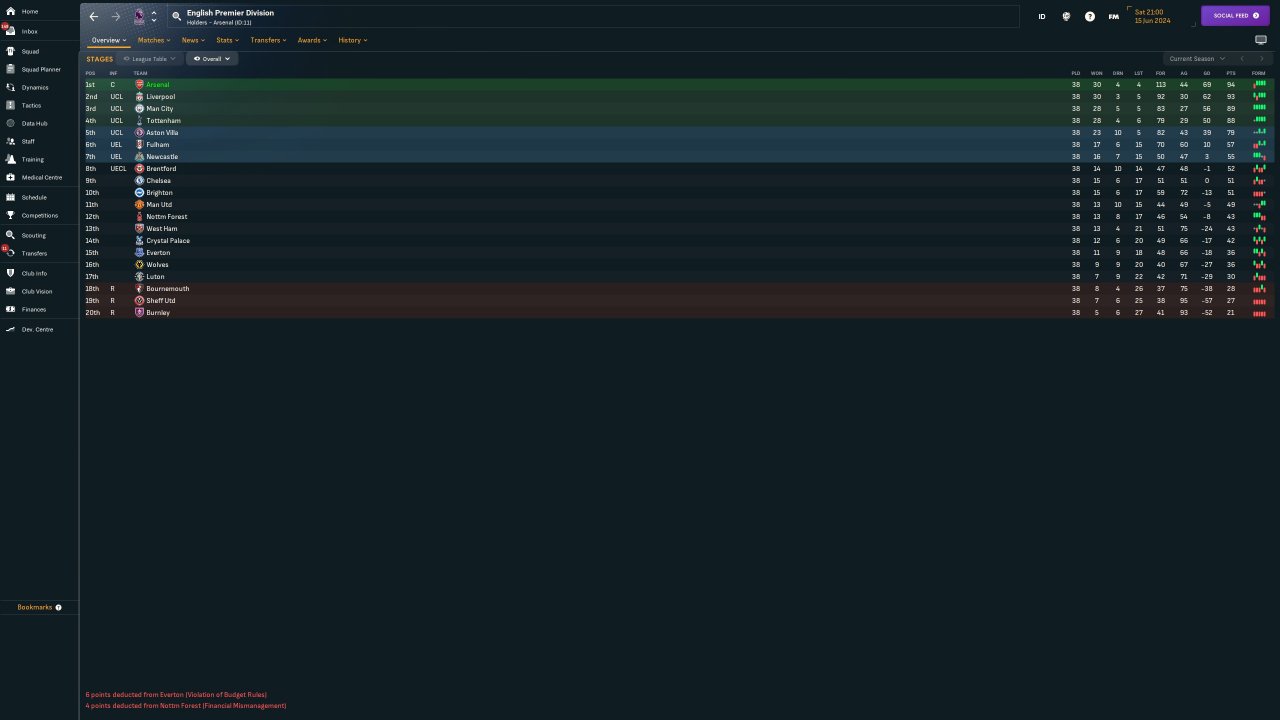The image size is (1280, 720).
Task: Click Everton in the league table
Action: [x=158, y=253]
